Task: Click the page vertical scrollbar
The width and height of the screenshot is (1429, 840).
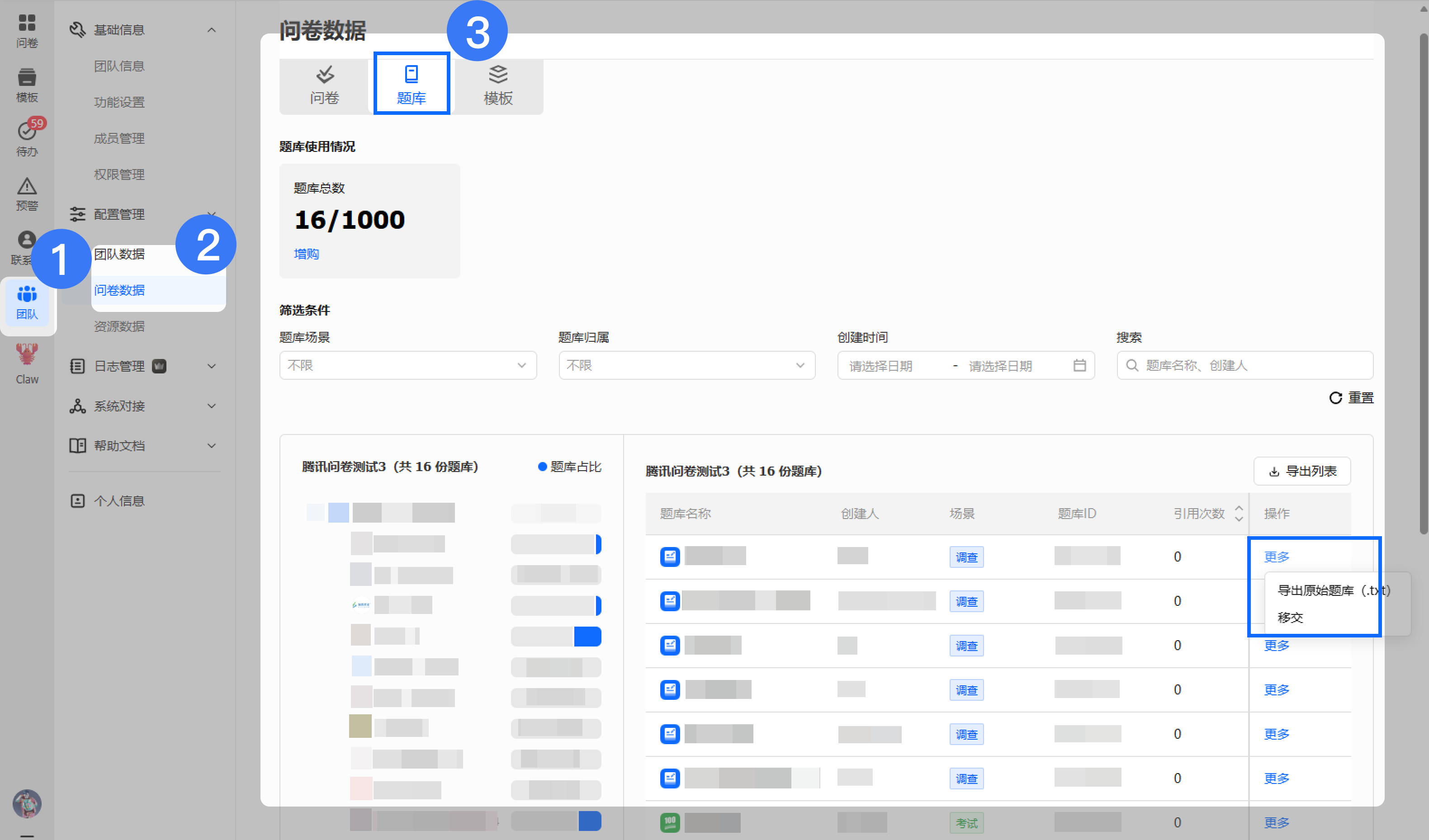Action: tap(1423, 283)
